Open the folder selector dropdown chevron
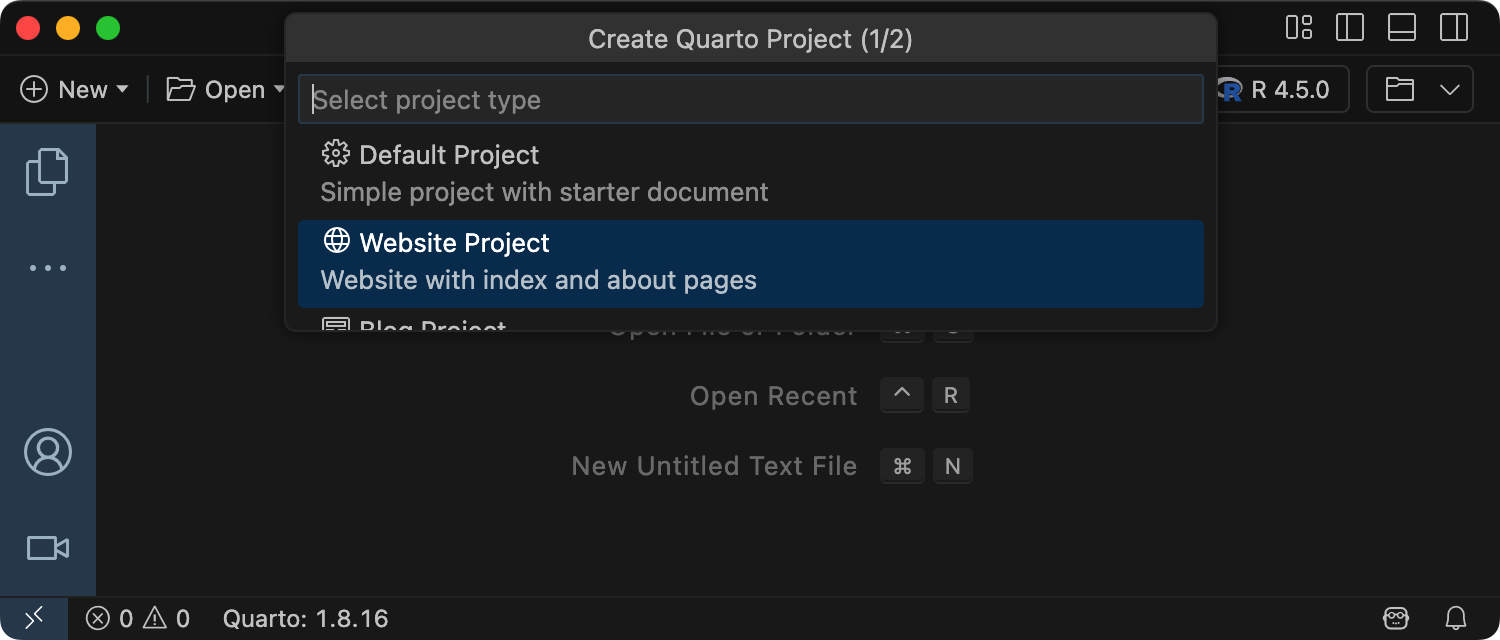Screen dimensions: 1500x640 pyautogui.click(x=1450, y=90)
